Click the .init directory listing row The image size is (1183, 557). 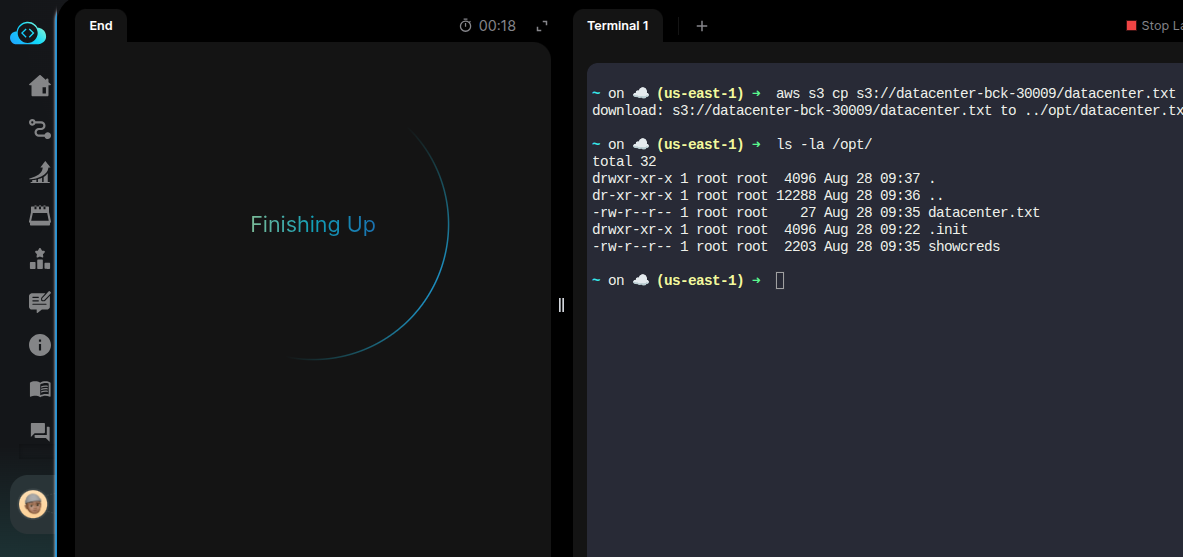tap(780, 229)
